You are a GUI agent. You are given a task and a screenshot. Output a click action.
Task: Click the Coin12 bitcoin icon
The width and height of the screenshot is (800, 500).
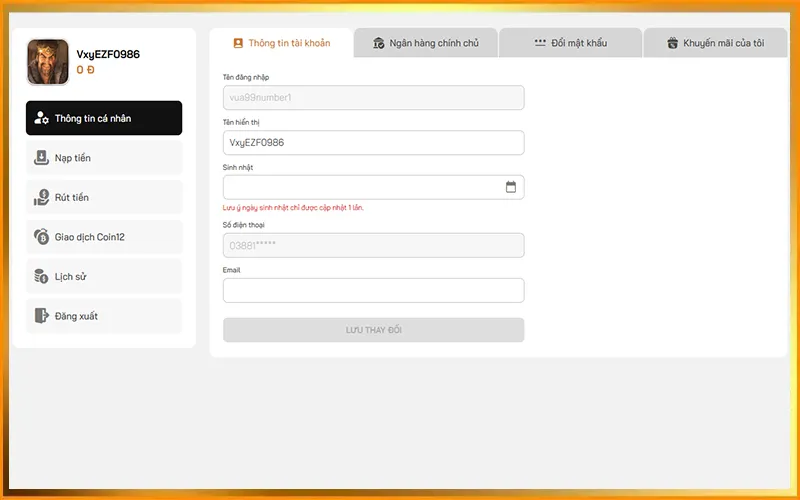click(41, 237)
